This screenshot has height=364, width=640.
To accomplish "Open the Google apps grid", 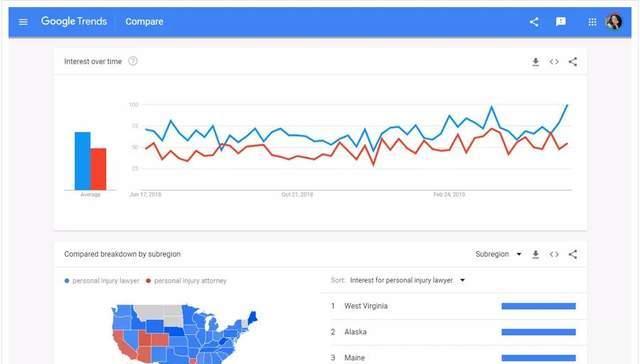I will tap(592, 22).
